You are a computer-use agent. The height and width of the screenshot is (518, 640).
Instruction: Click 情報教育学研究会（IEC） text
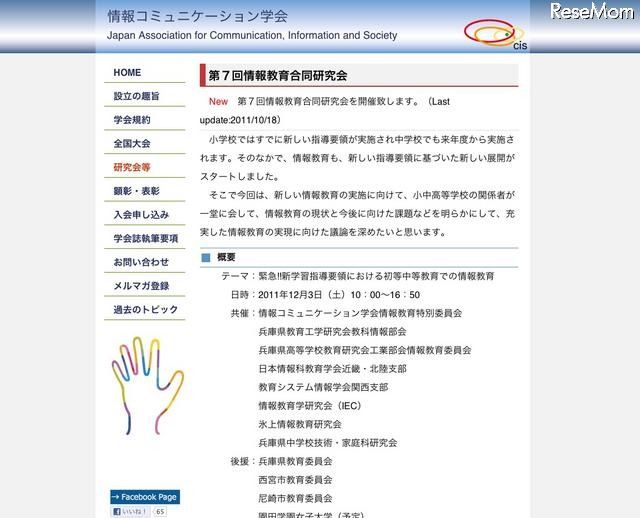tap(310, 406)
